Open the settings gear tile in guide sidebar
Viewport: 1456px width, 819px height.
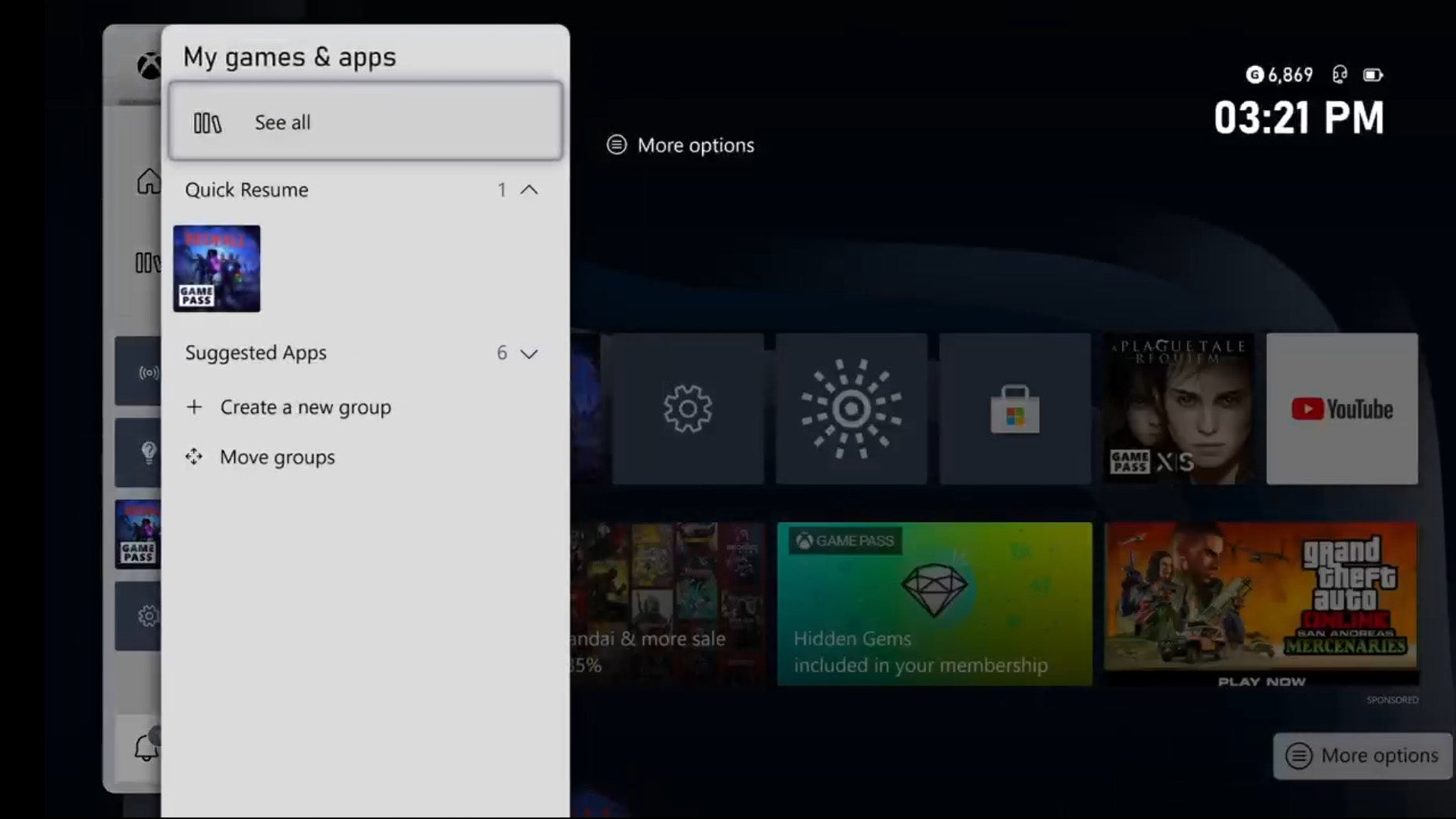[x=138, y=616]
